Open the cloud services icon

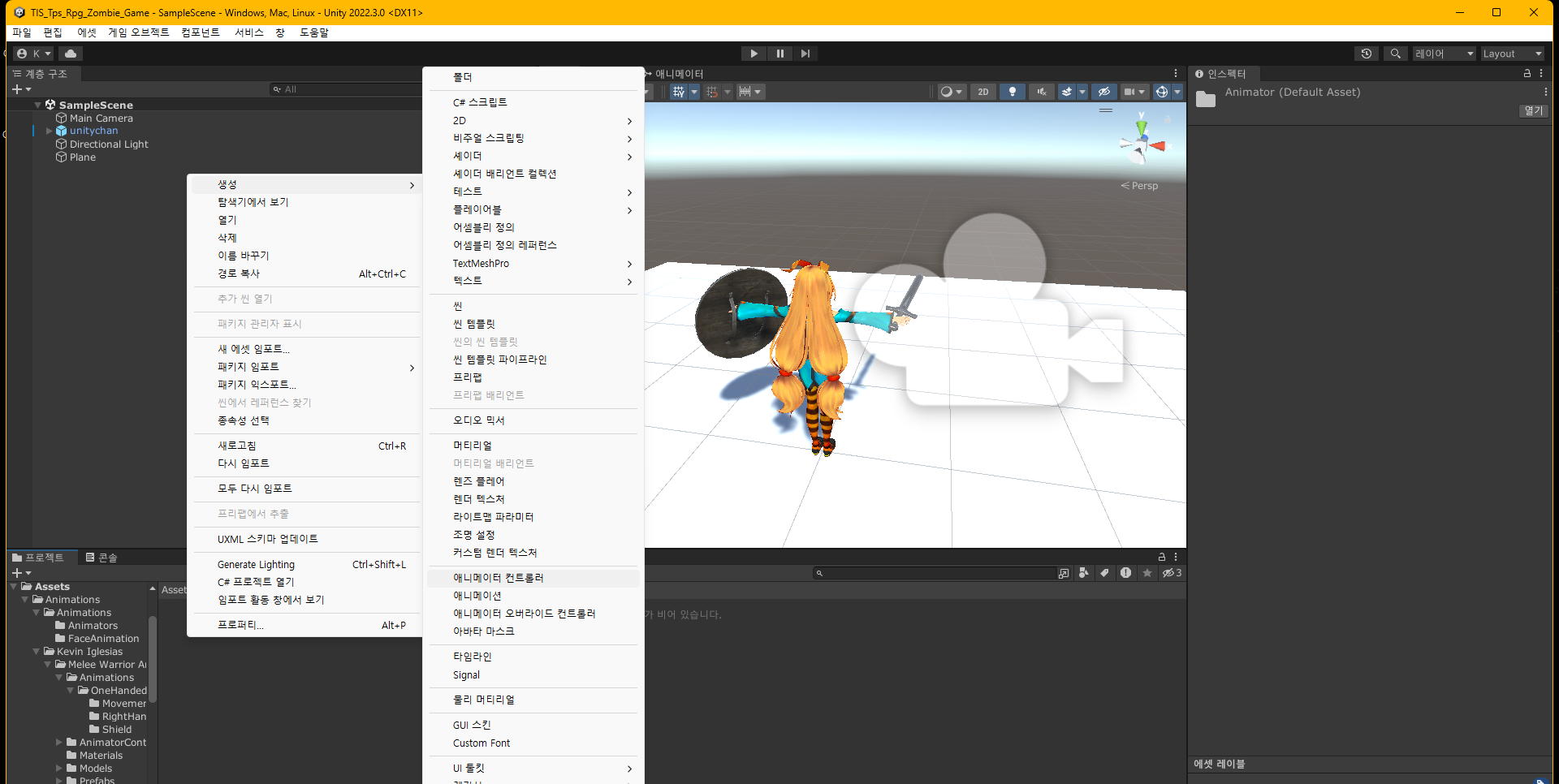(x=71, y=54)
